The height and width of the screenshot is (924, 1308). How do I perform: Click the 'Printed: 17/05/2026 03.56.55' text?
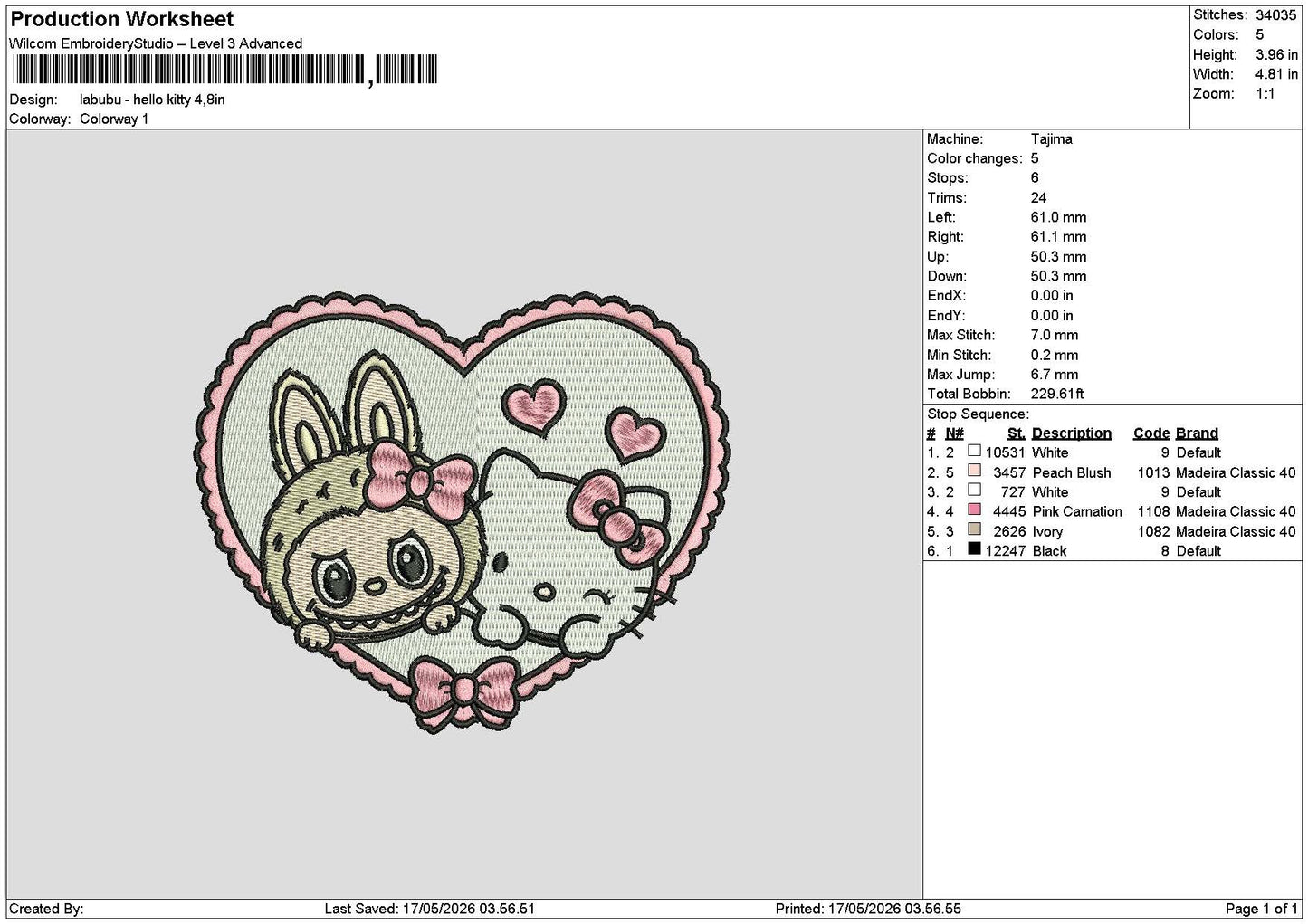[x=868, y=909]
